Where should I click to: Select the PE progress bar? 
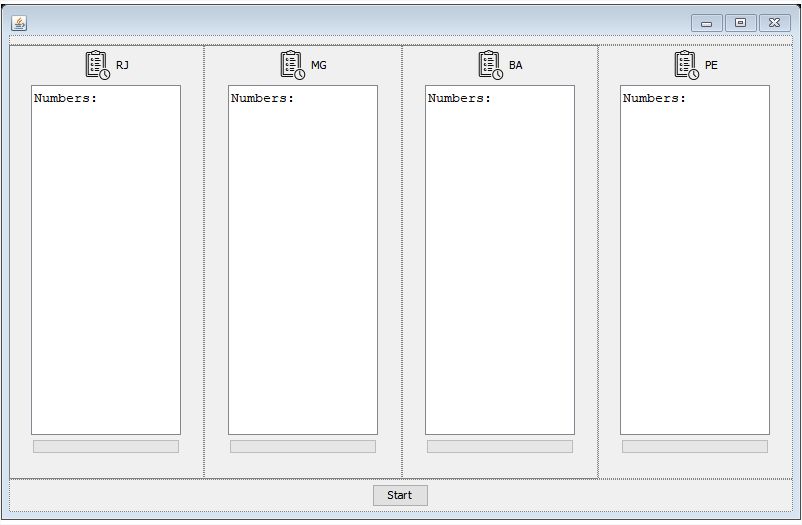(x=695, y=447)
